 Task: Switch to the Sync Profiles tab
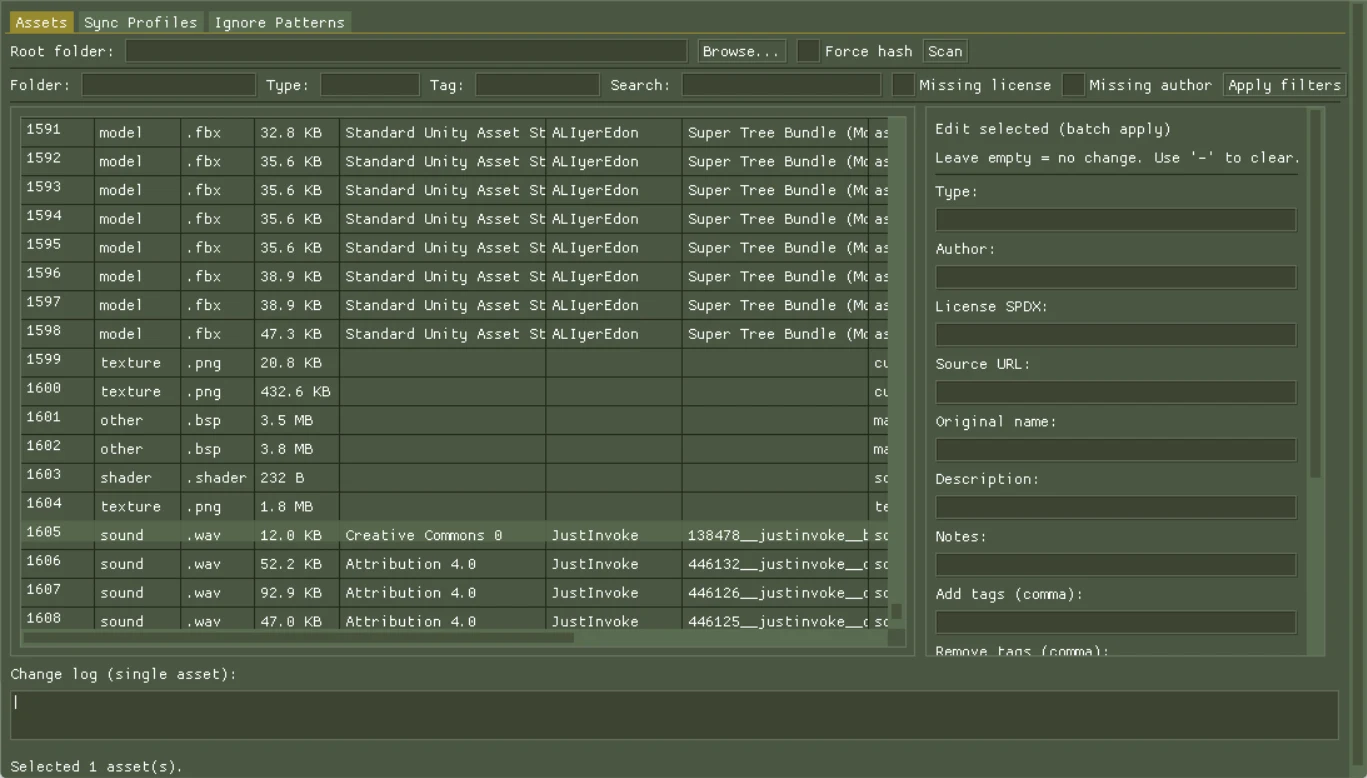click(x=141, y=22)
